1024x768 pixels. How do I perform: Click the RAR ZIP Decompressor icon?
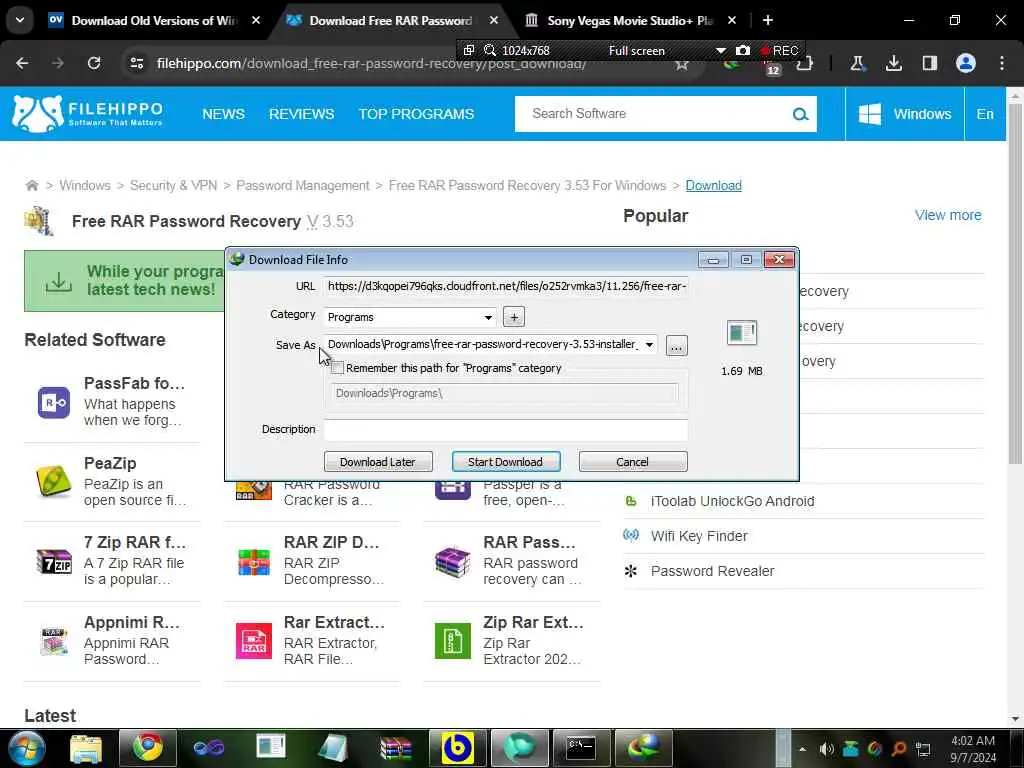[253, 562]
